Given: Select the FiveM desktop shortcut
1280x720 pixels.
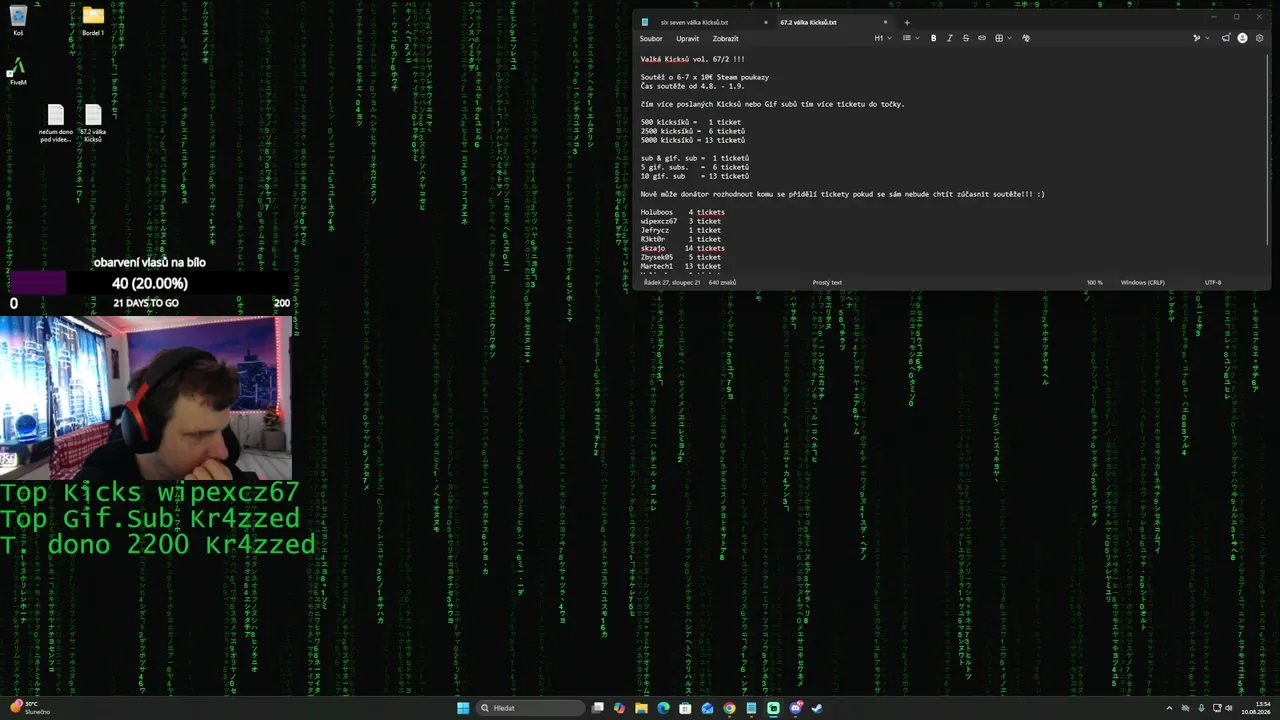Looking at the screenshot, I should click(18, 71).
